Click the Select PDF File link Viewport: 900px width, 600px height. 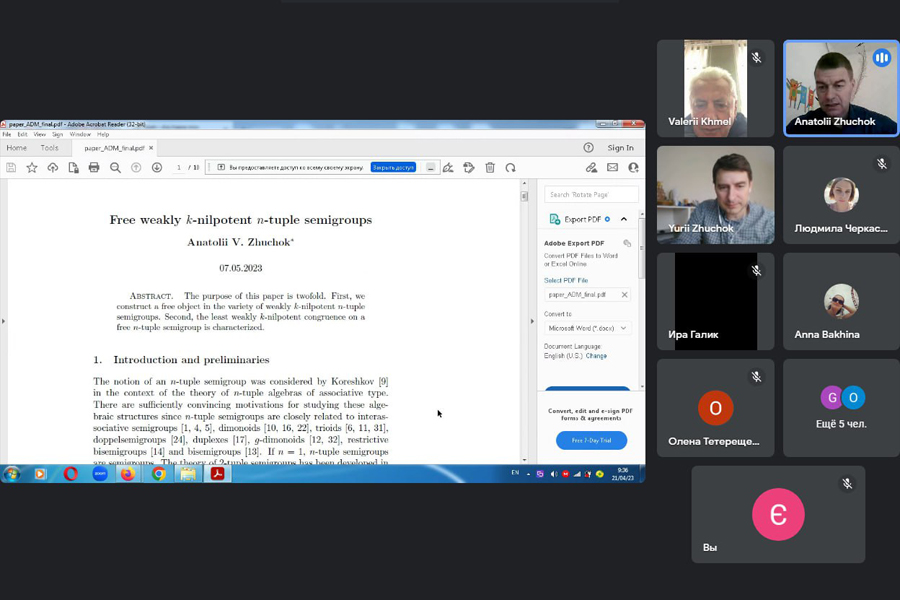click(x=566, y=280)
